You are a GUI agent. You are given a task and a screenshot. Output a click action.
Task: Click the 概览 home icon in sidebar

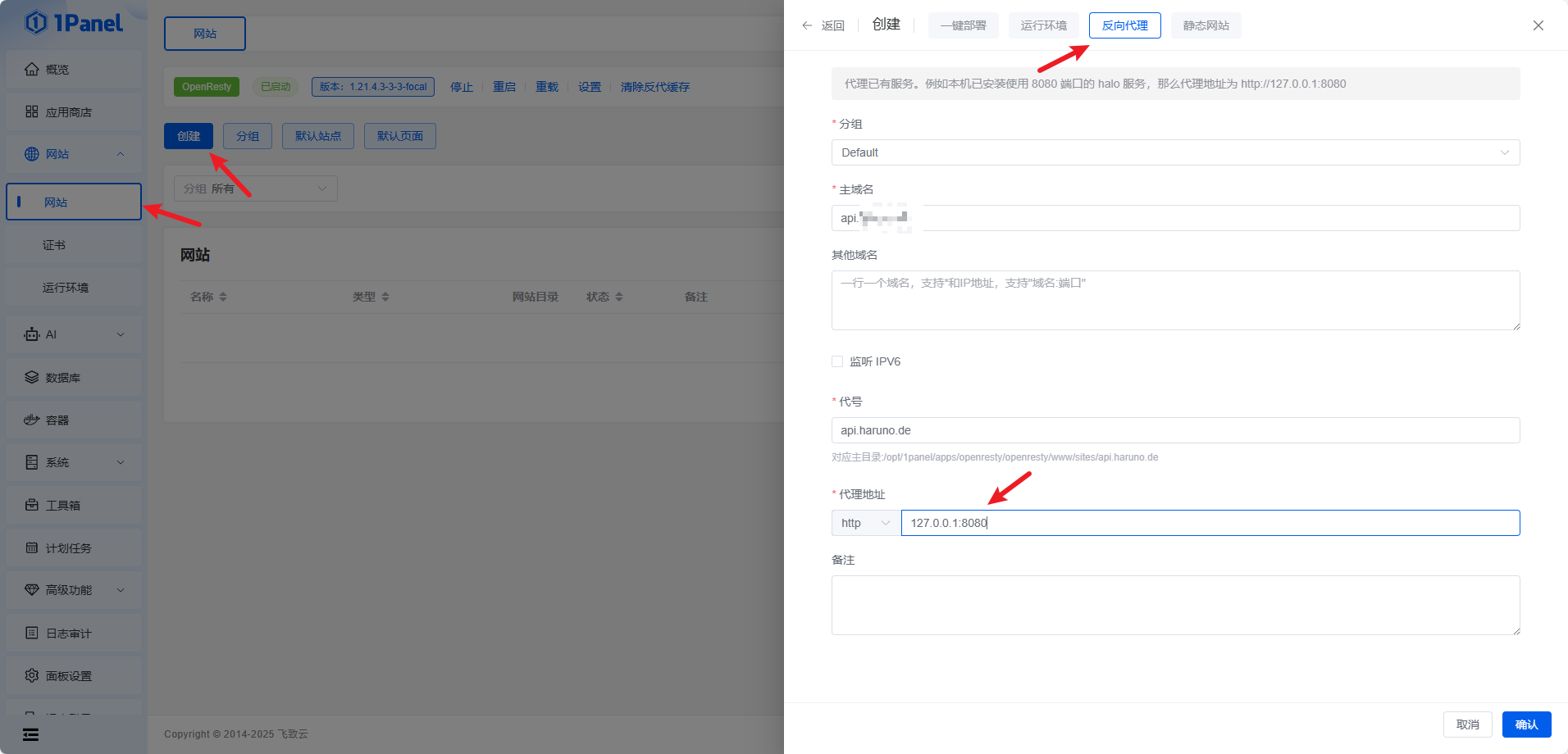coord(32,70)
